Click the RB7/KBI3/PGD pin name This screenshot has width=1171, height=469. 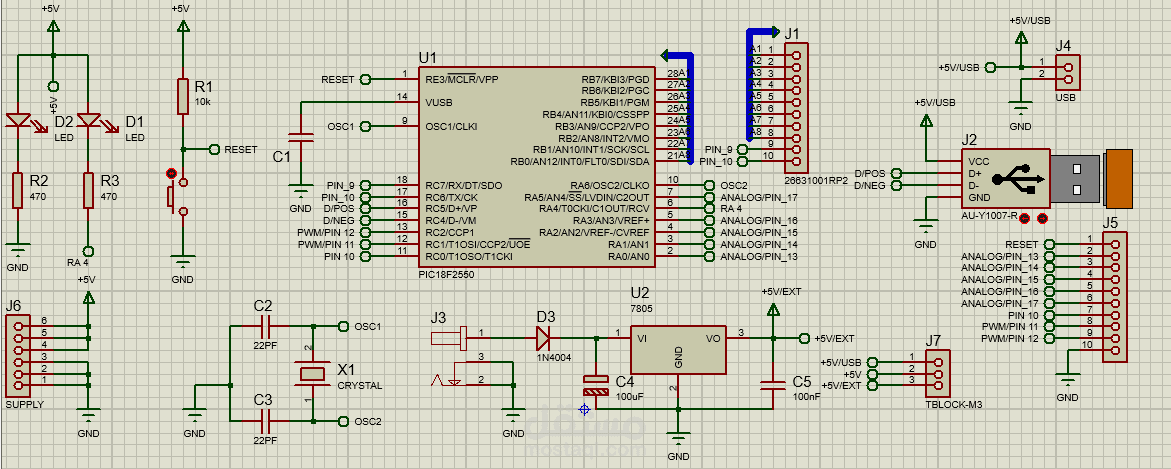point(615,78)
